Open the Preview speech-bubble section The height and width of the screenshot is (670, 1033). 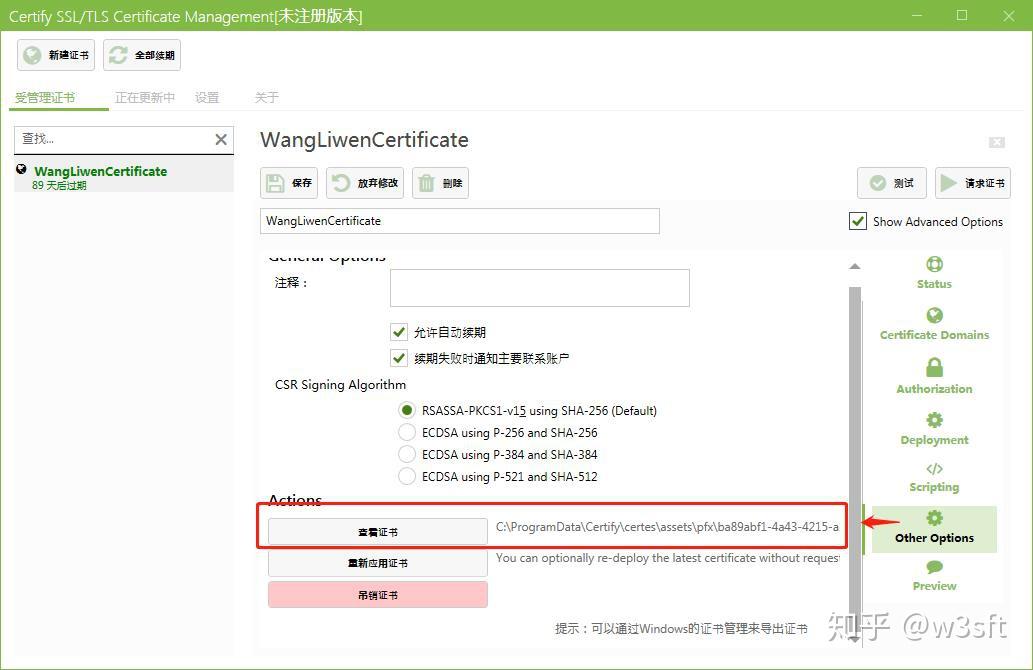[x=934, y=576]
